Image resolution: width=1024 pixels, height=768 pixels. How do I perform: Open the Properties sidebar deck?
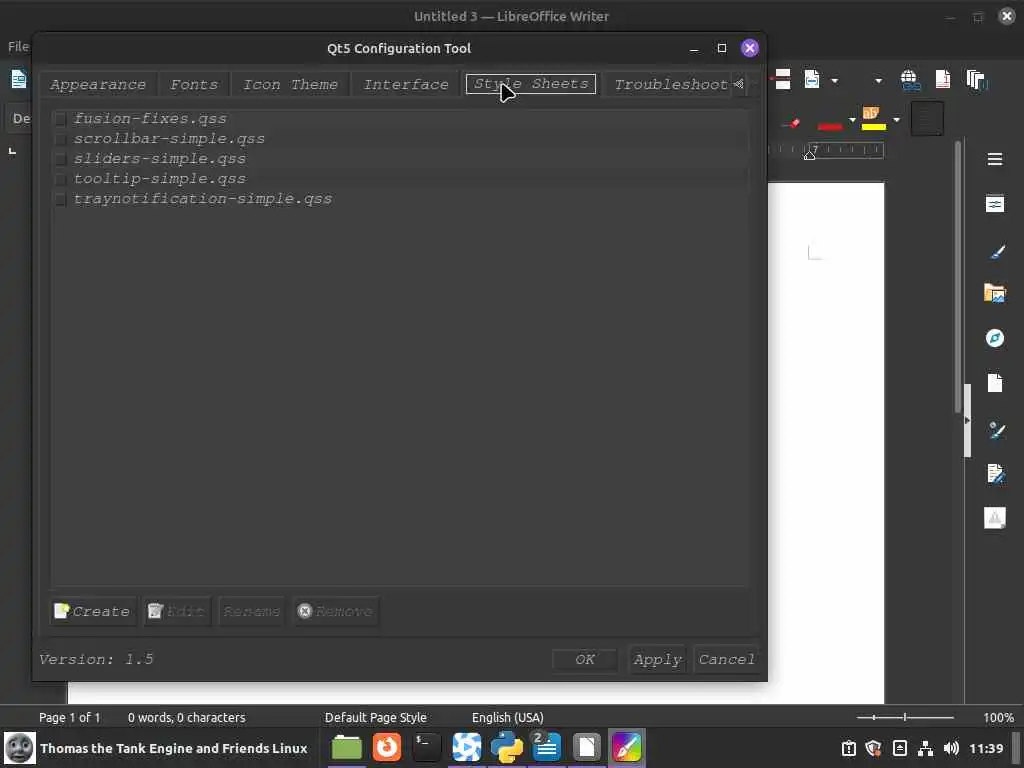tap(995, 204)
